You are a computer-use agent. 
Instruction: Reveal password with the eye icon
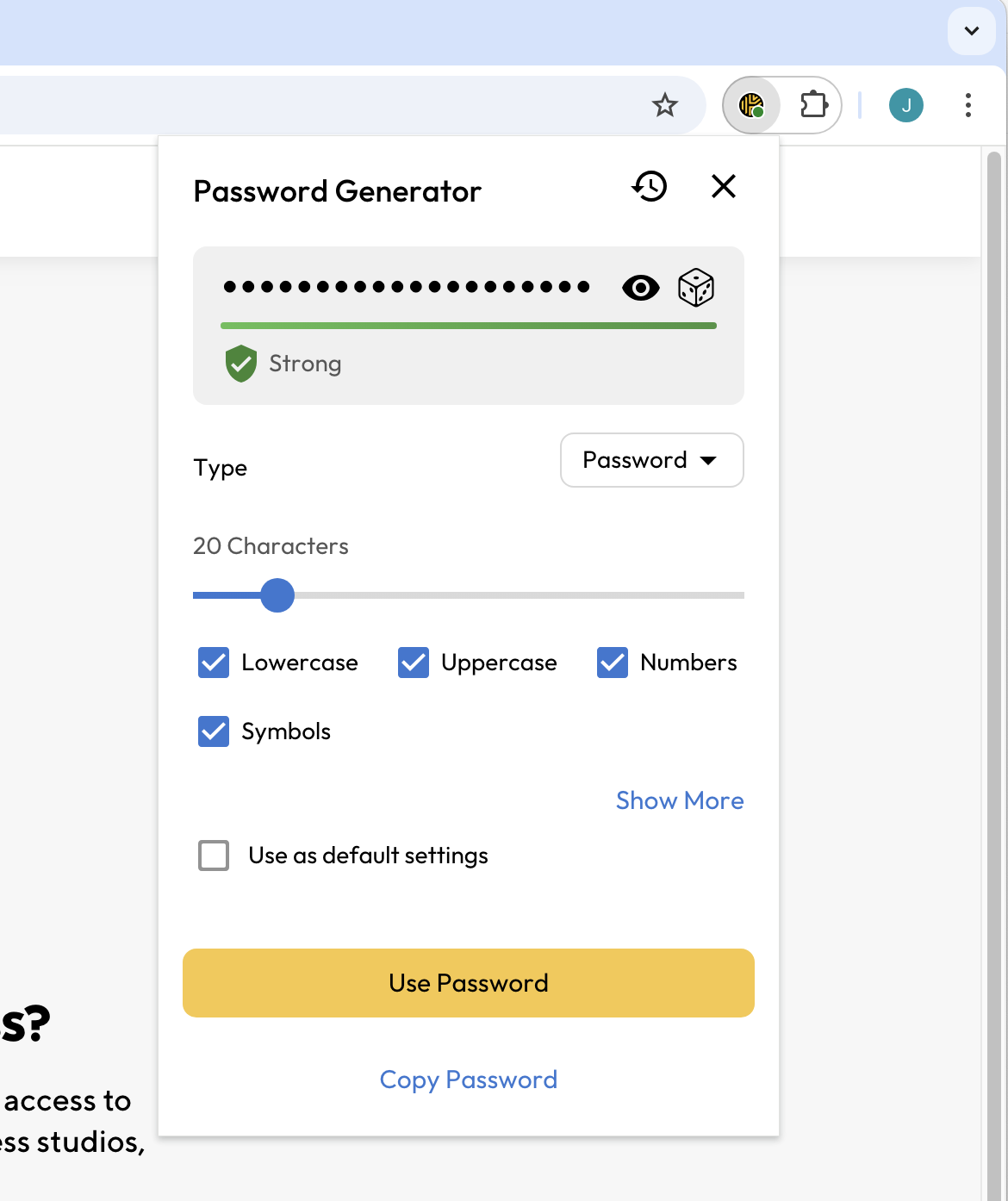click(640, 288)
